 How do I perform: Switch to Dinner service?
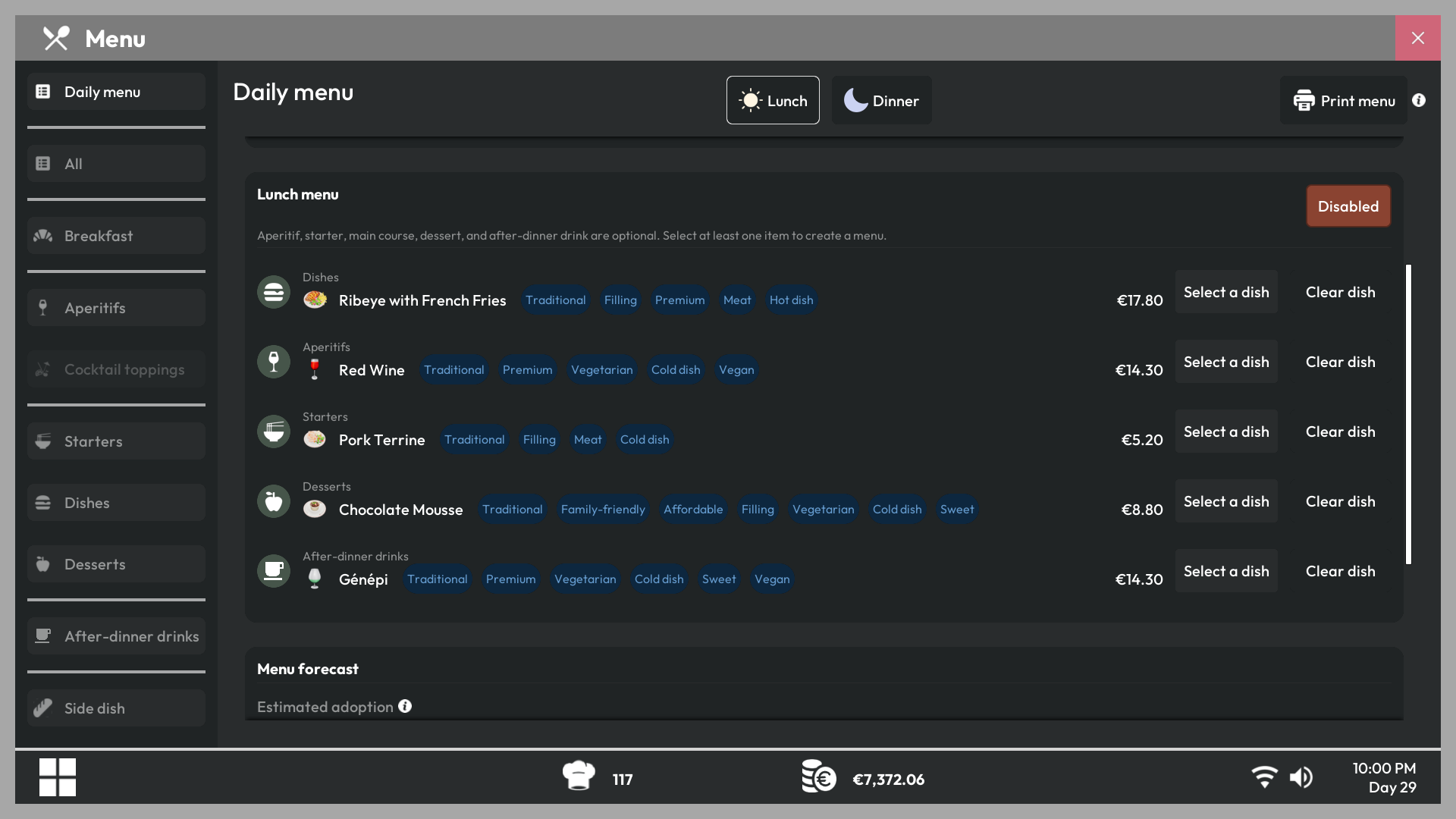[x=881, y=100]
